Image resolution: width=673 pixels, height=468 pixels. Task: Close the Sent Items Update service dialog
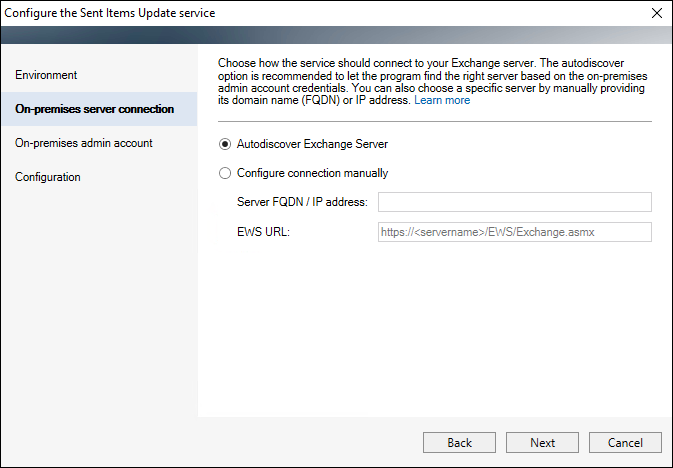[657, 13]
